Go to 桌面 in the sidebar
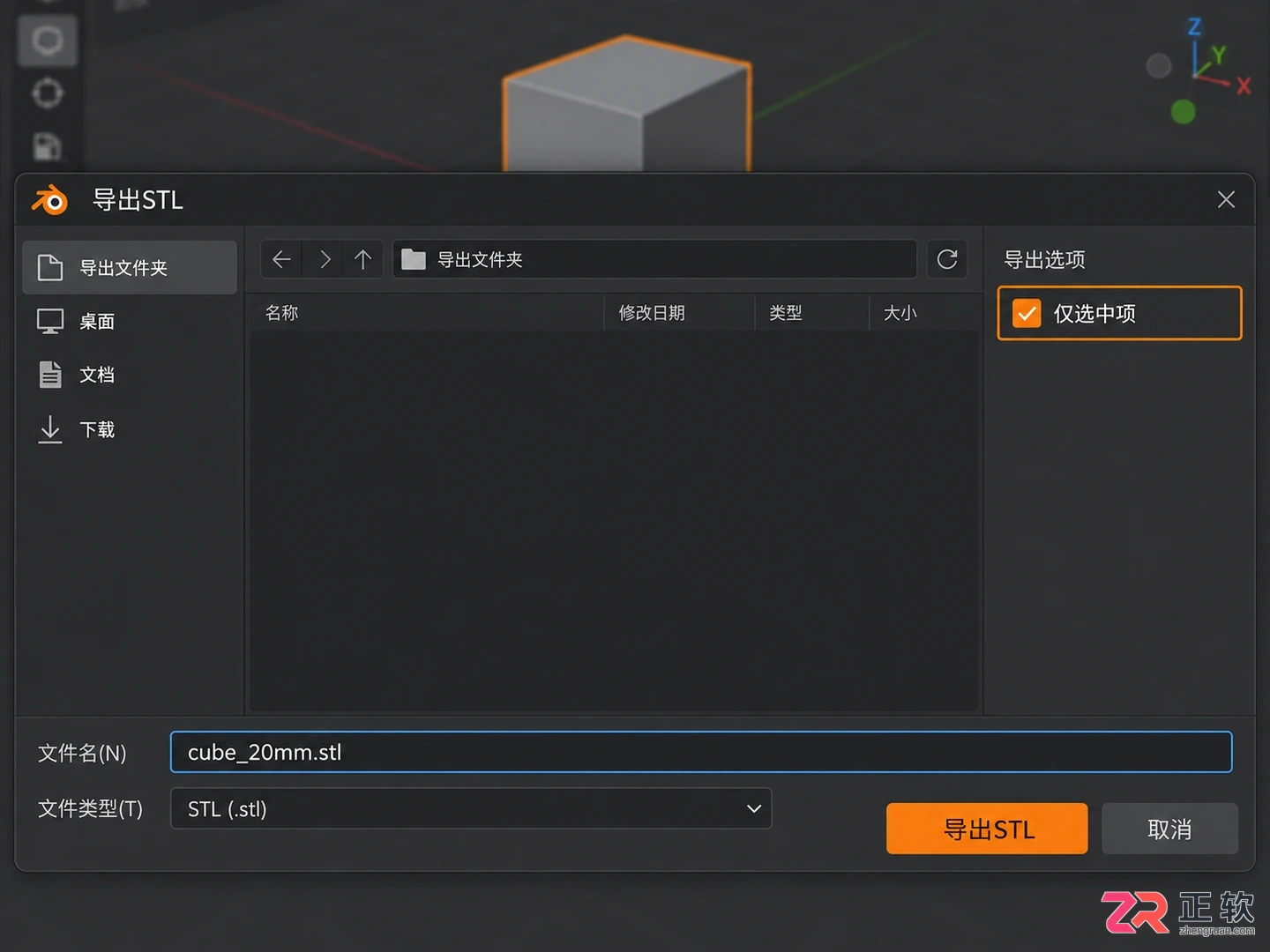This screenshot has width=1270, height=952. click(x=130, y=322)
